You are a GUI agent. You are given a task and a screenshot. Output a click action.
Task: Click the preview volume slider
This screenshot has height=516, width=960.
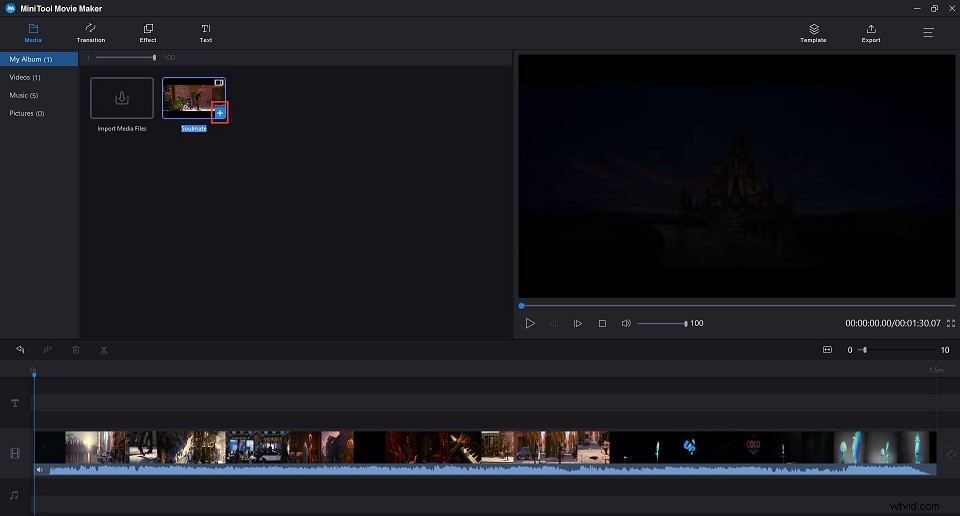click(661, 324)
